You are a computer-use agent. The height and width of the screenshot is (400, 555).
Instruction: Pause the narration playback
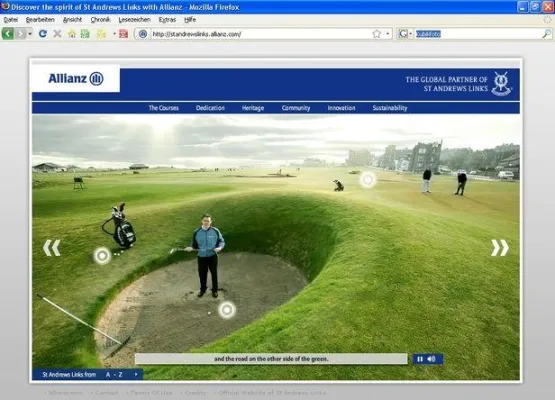[420, 359]
